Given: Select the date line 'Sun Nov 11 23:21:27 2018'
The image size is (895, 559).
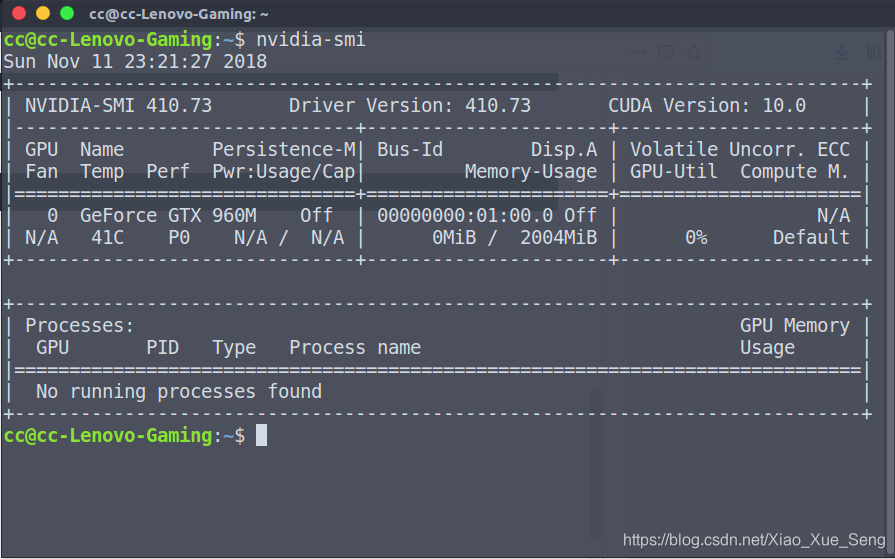Looking at the screenshot, I should coord(135,62).
